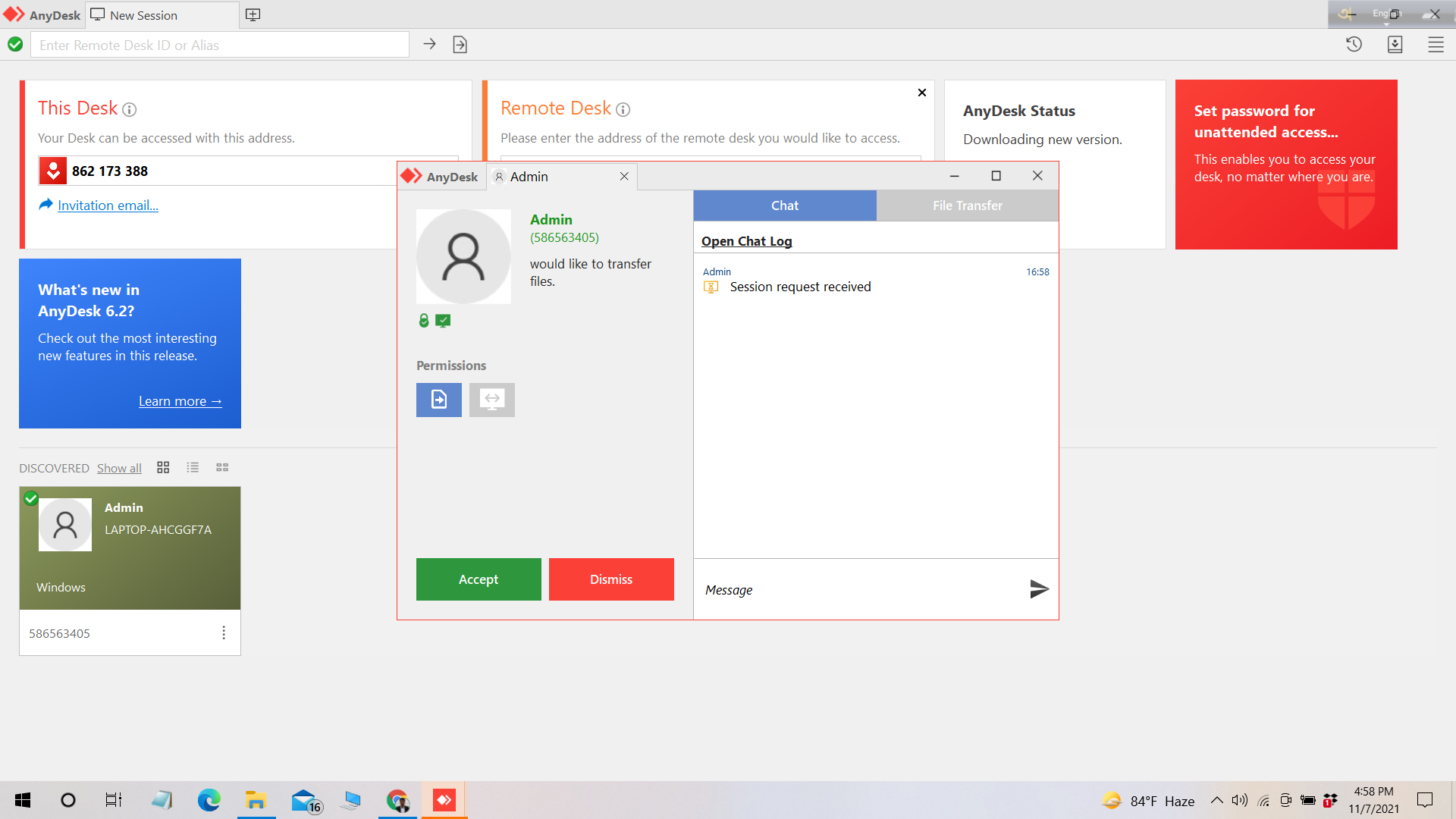This screenshot has width=1456, height=819.
Task: Click the Remote Desk info icon
Action: tap(623, 110)
